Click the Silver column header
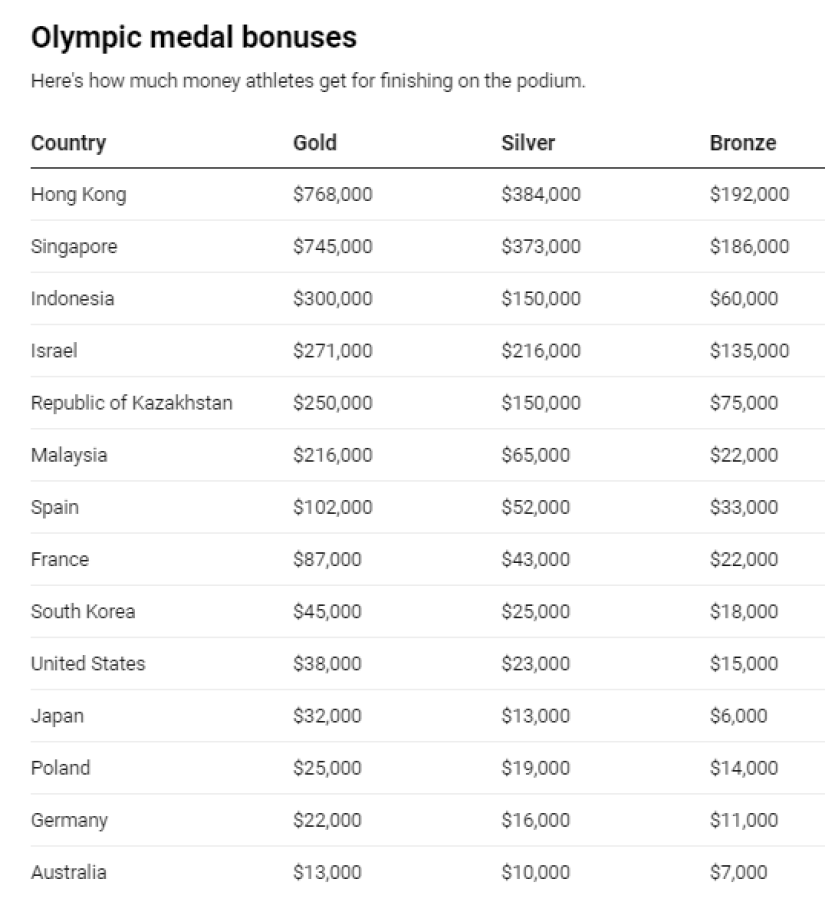The image size is (825, 902). click(528, 142)
